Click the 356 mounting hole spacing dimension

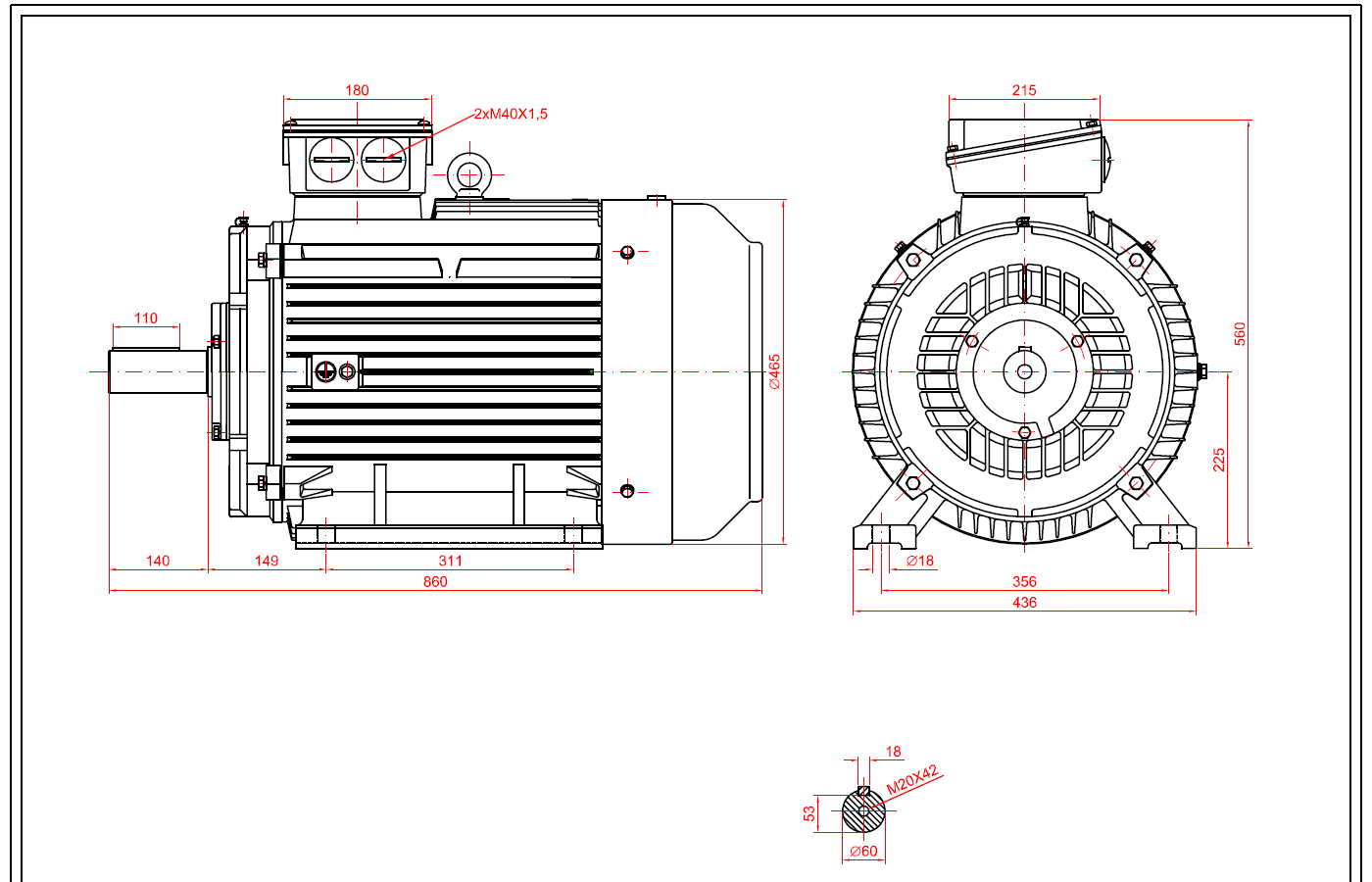coord(1024,581)
